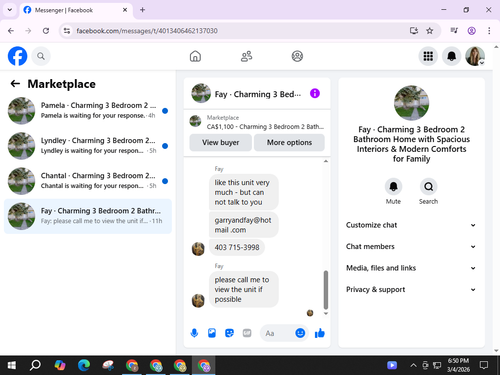Open the Facebook logo home link
Viewport: 500px width, 375px height.
[x=17, y=56]
